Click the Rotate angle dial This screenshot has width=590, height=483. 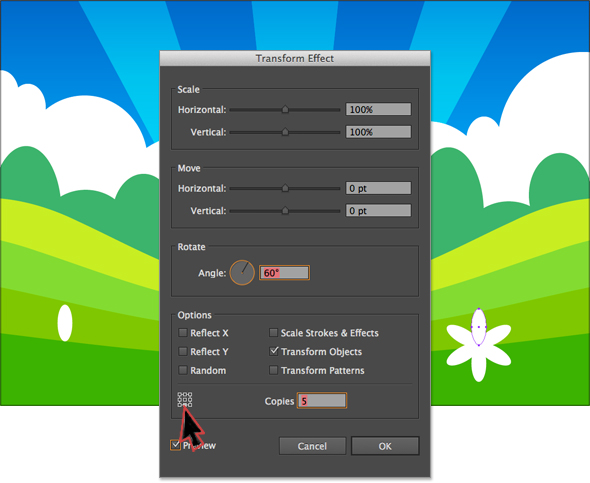[x=242, y=273]
